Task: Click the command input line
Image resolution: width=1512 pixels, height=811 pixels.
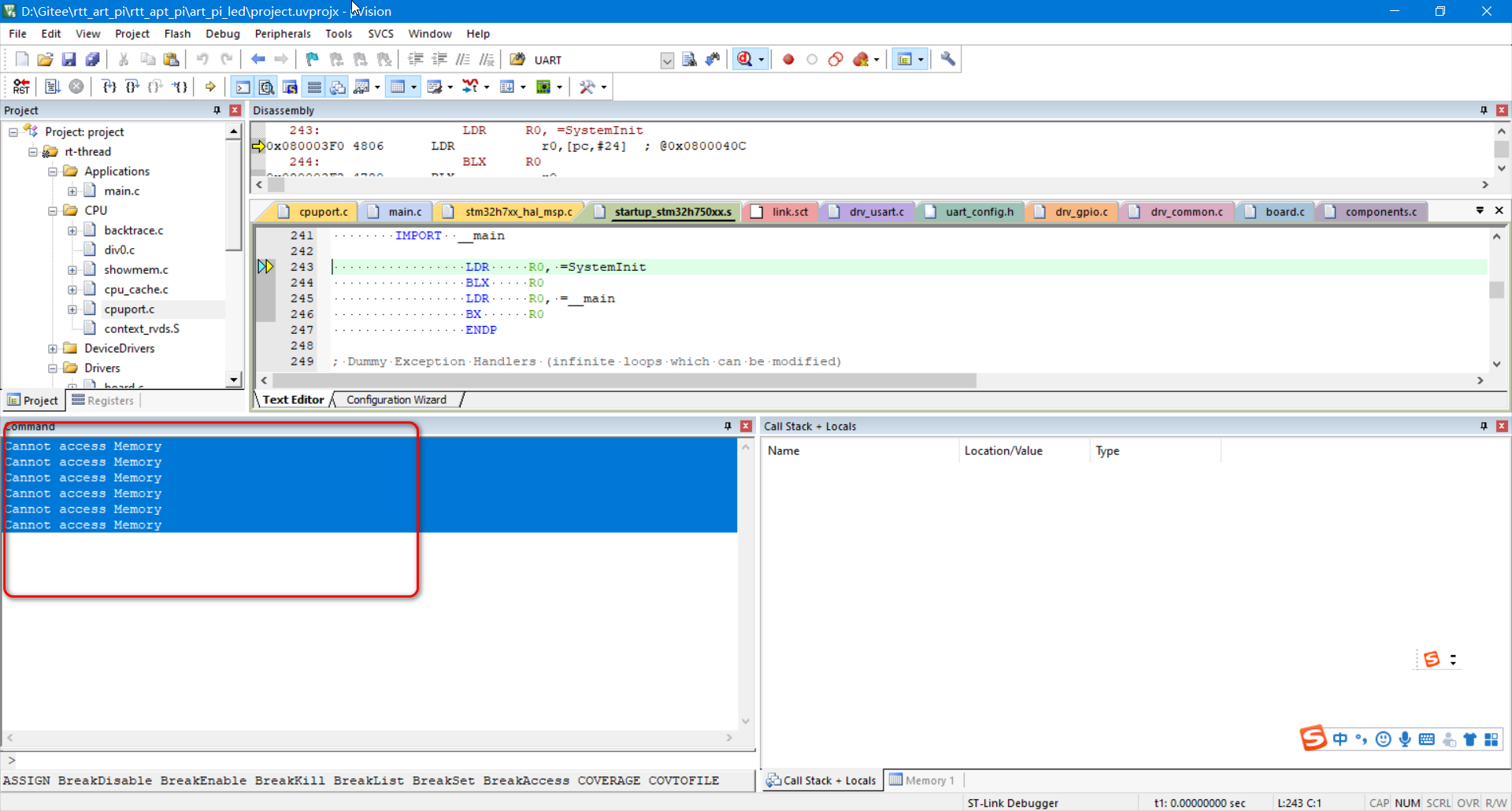Action: tap(378, 761)
